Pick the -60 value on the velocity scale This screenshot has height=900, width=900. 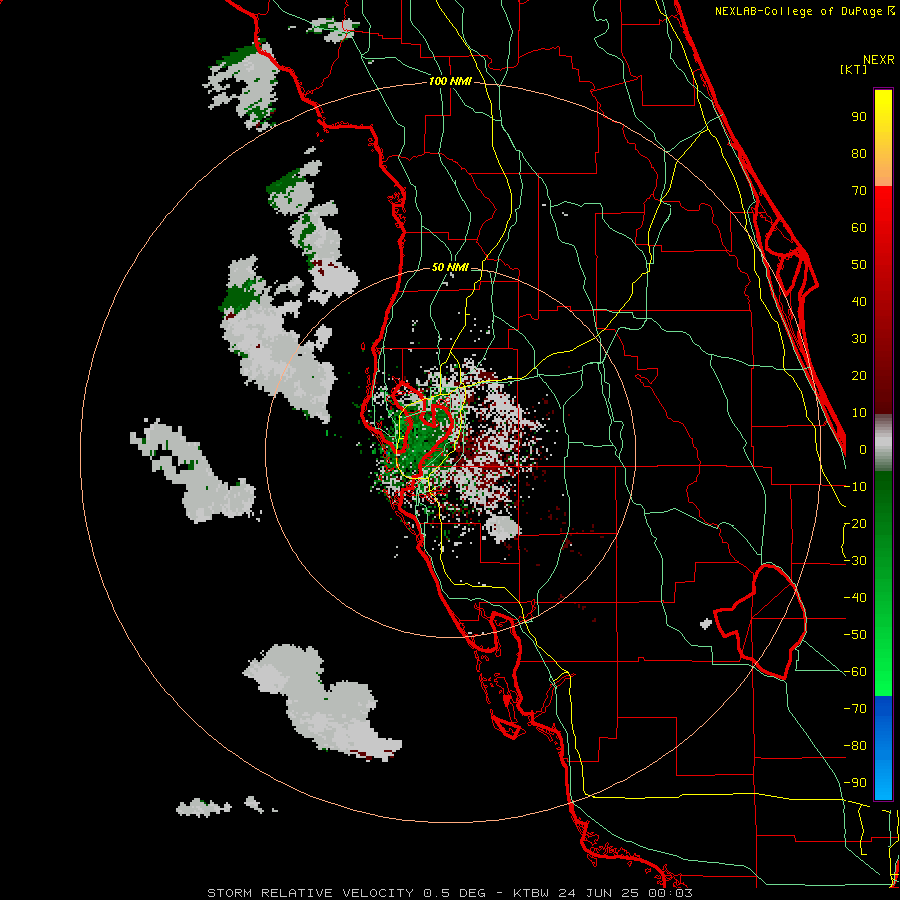click(x=855, y=672)
